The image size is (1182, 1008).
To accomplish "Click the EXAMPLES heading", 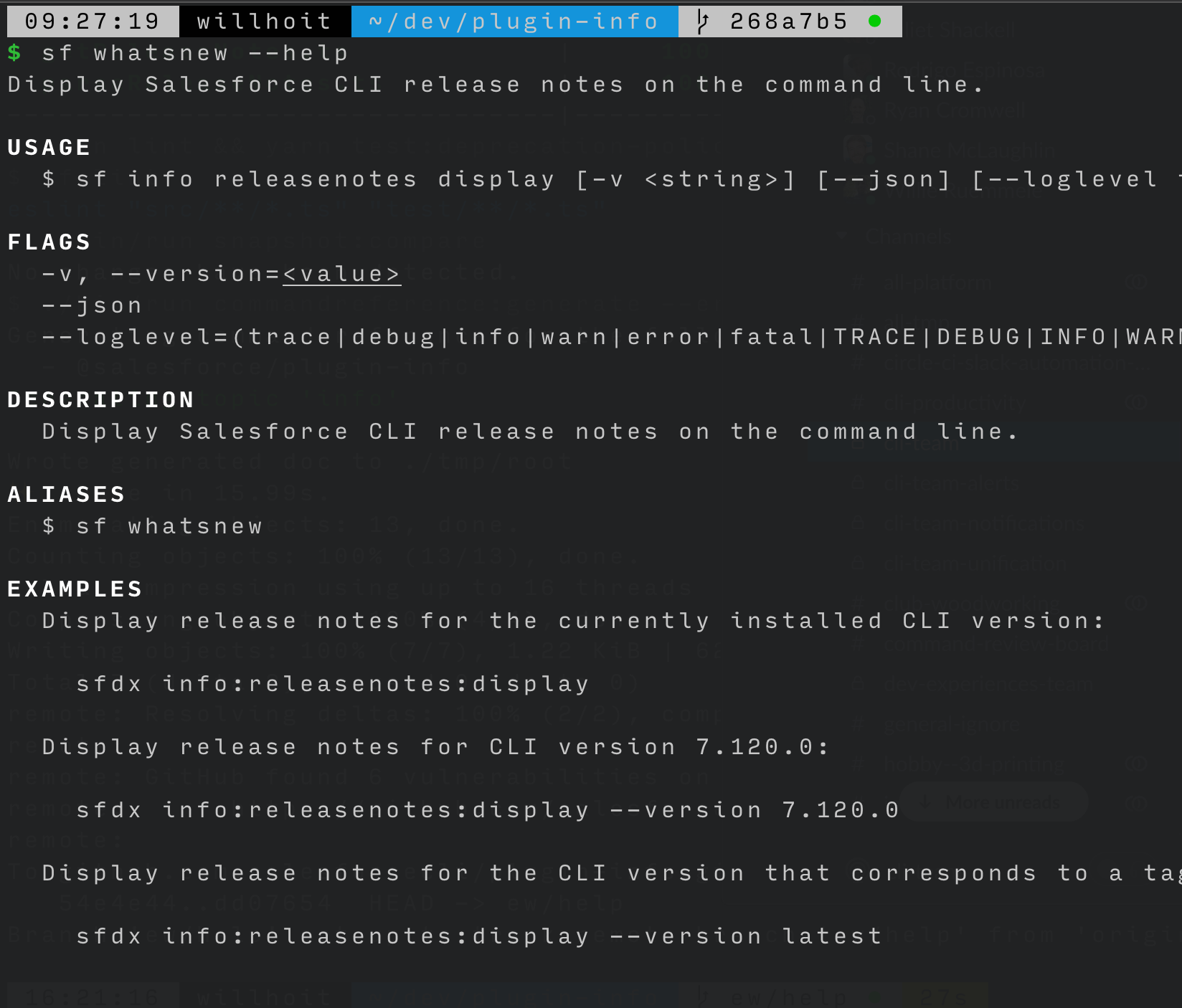I will pos(75,589).
